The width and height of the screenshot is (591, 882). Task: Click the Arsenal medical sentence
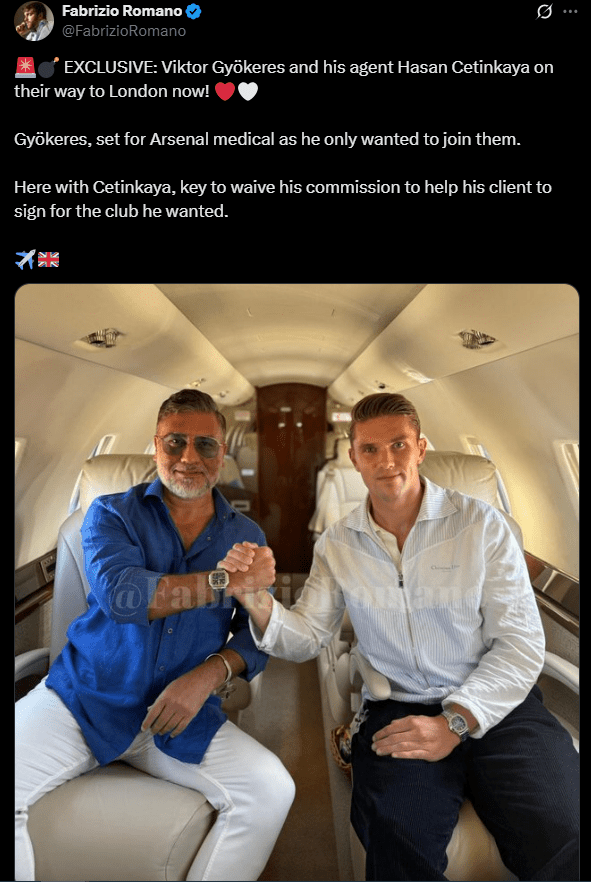click(268, 139)
